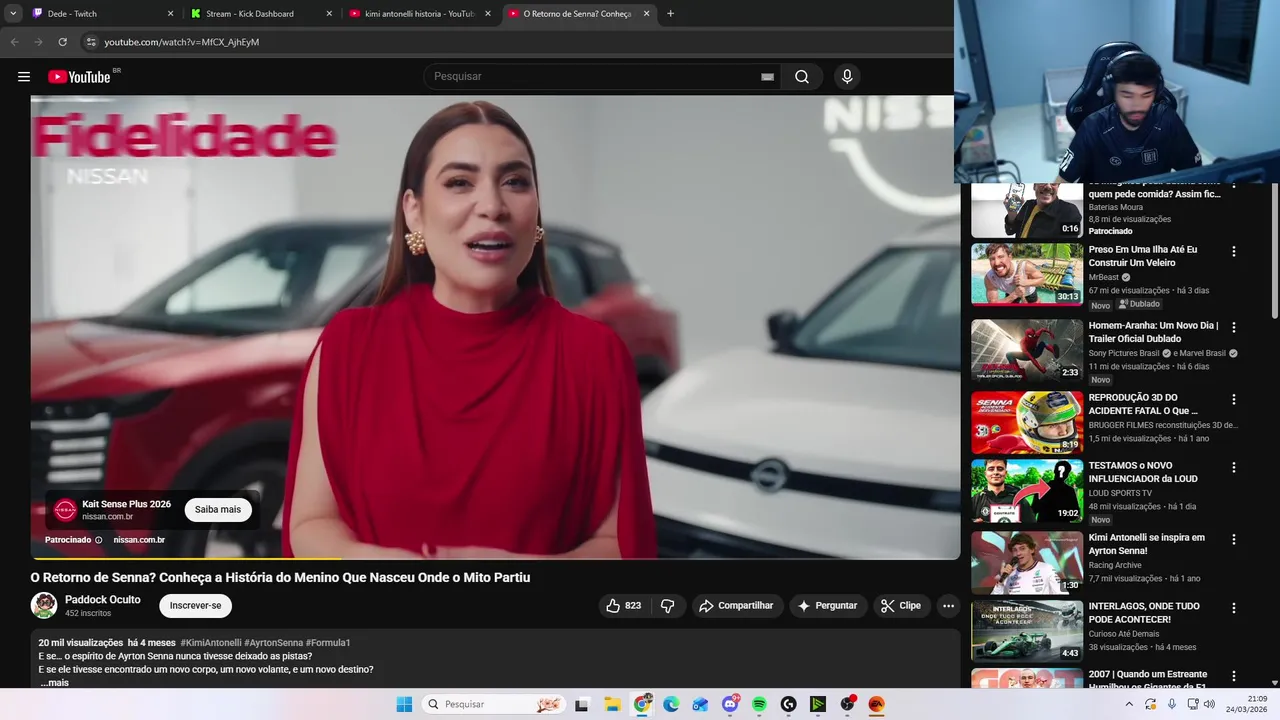Open options for TESTAMOS o NOVO INFLUENCIADOR video
Viewport: 1280px width, 720px height.
(x=1234, y=467)
